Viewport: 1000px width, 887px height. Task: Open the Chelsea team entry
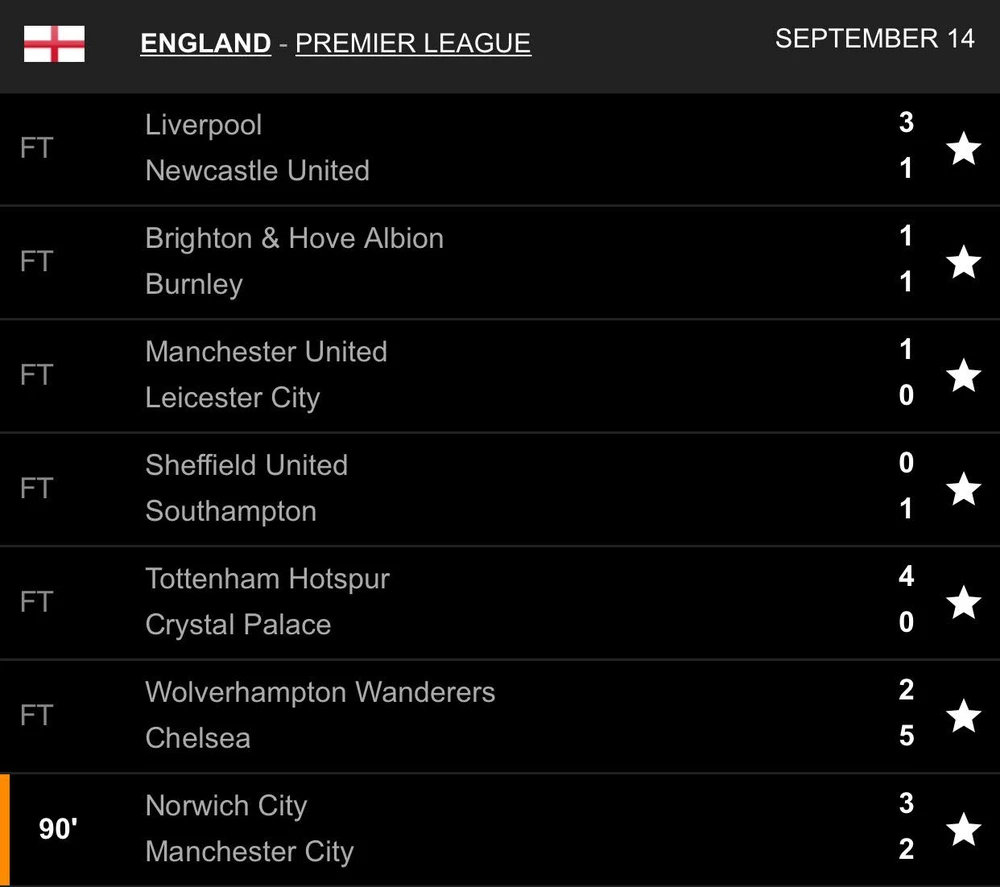(198, 738)
